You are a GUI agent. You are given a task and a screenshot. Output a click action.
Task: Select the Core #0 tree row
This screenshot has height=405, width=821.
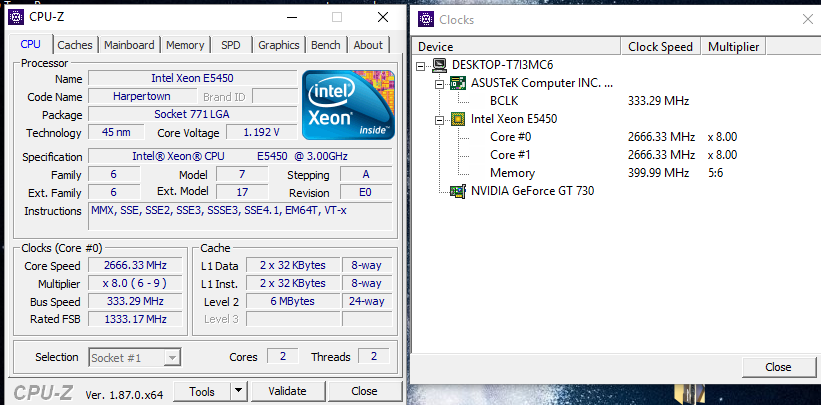[511, 137]
